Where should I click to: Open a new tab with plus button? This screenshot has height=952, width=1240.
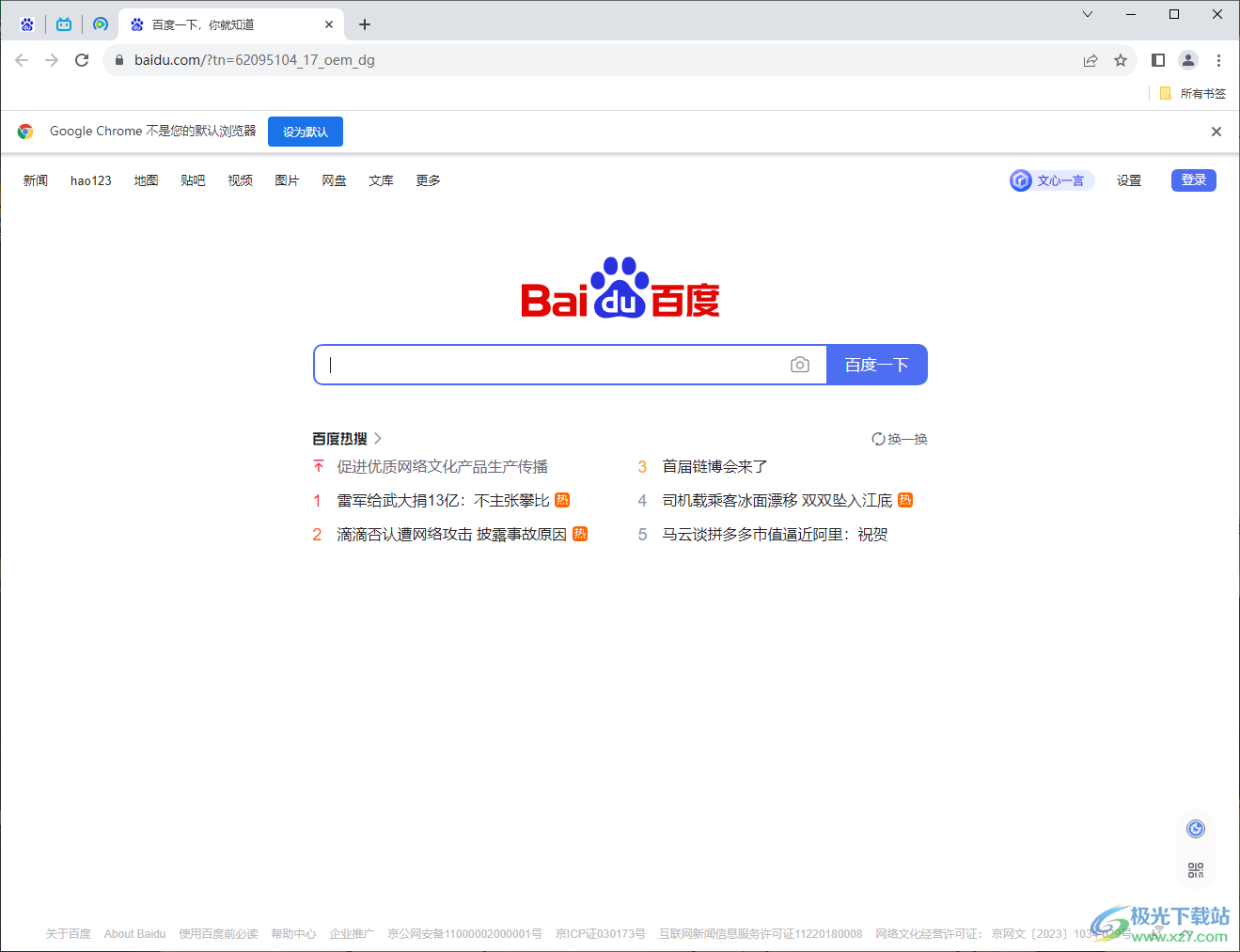[365, 24]
